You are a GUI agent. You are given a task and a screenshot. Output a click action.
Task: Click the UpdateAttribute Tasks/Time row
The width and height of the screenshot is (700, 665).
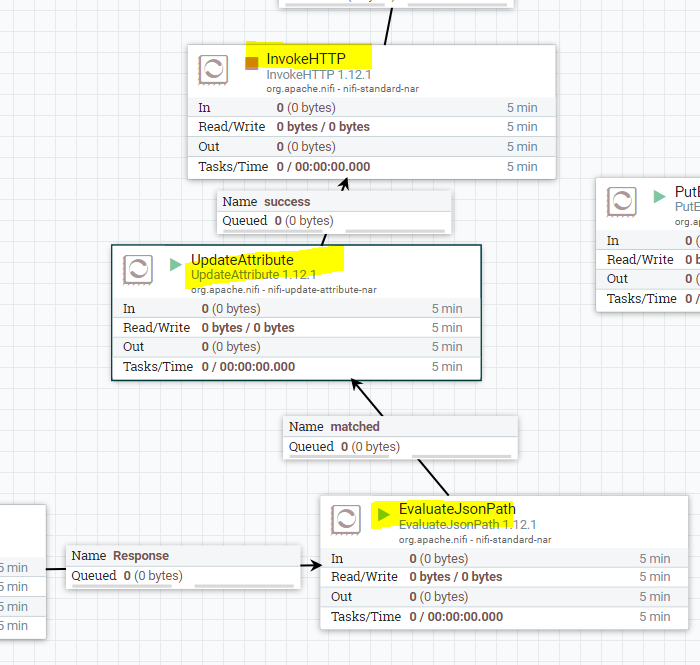(296, 367)
